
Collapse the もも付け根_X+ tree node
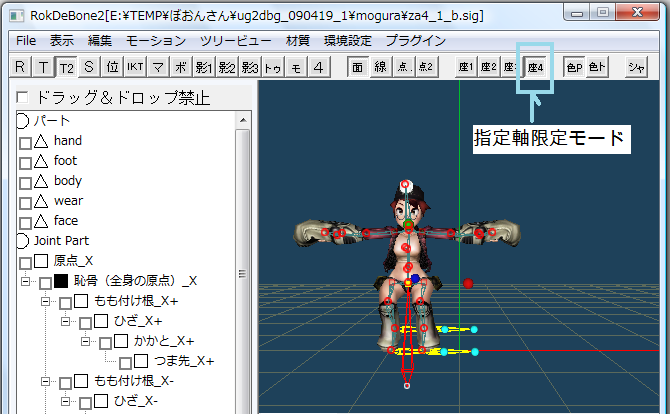click(46, 302)
